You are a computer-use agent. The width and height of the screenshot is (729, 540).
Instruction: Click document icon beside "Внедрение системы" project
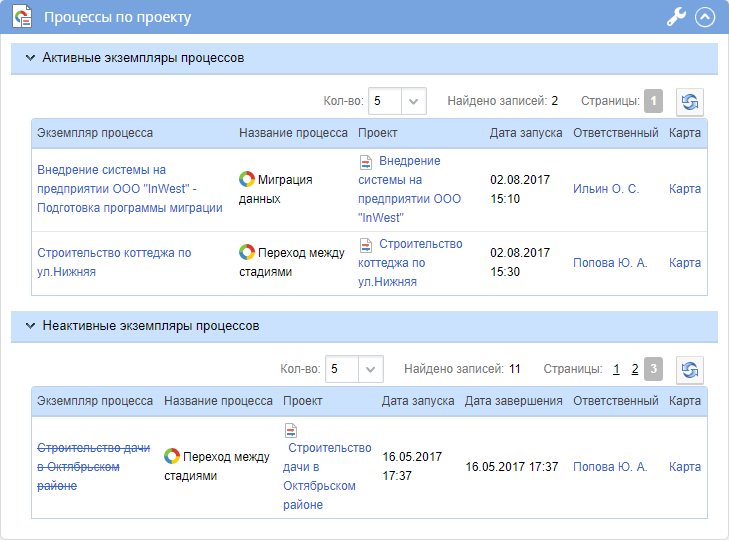[x=366, y=162]
